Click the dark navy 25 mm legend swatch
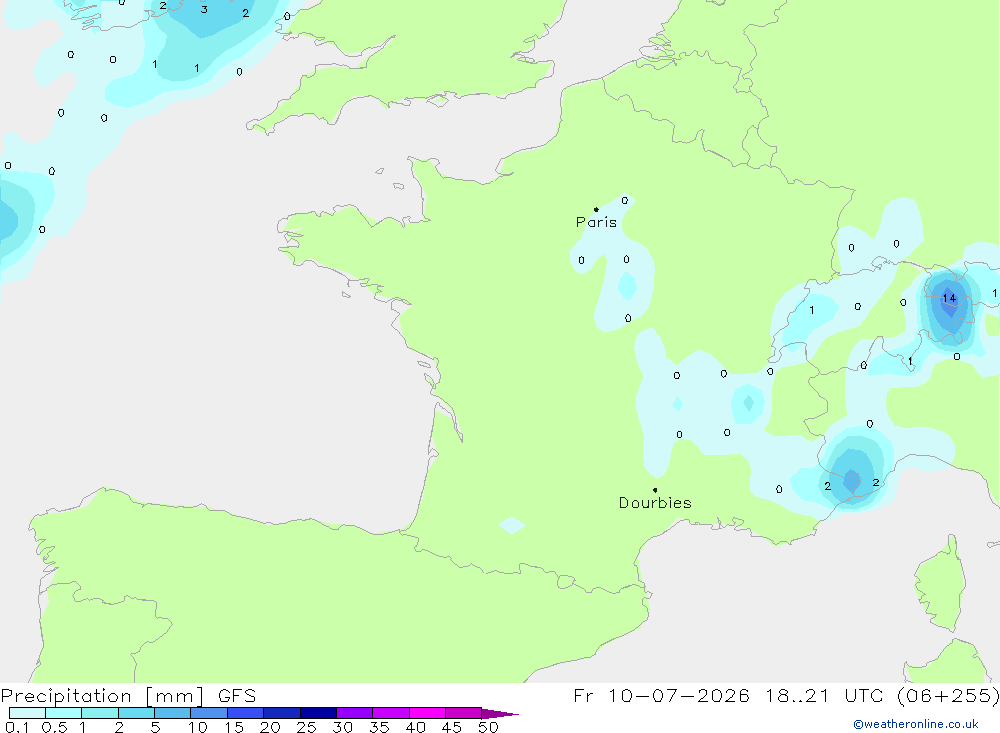Image resolution: width=1000 pixels, height=733 pixels. (318, 713)
